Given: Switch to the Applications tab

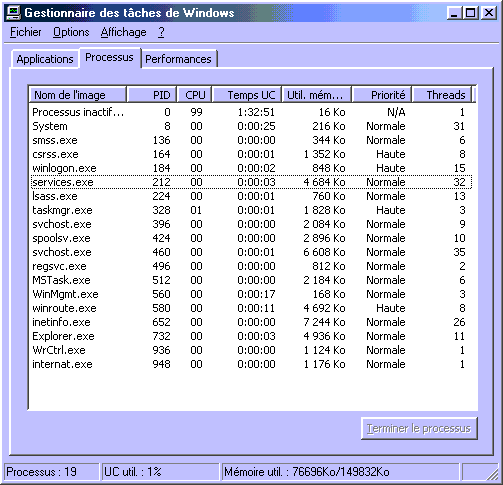Looking at the screenshot, I should (45, 59).
